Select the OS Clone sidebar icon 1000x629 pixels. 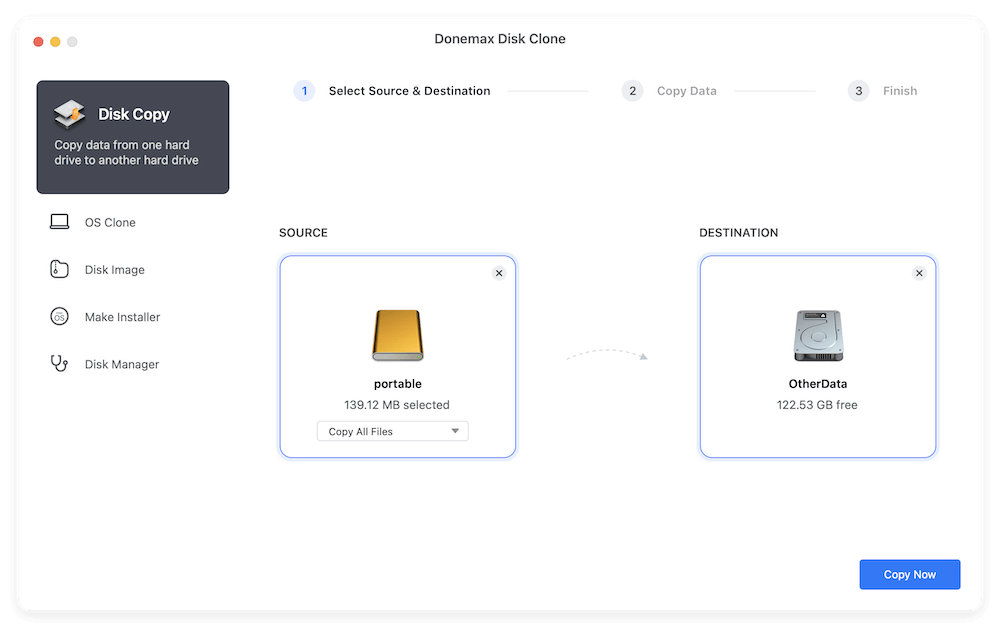coord(60,222)
